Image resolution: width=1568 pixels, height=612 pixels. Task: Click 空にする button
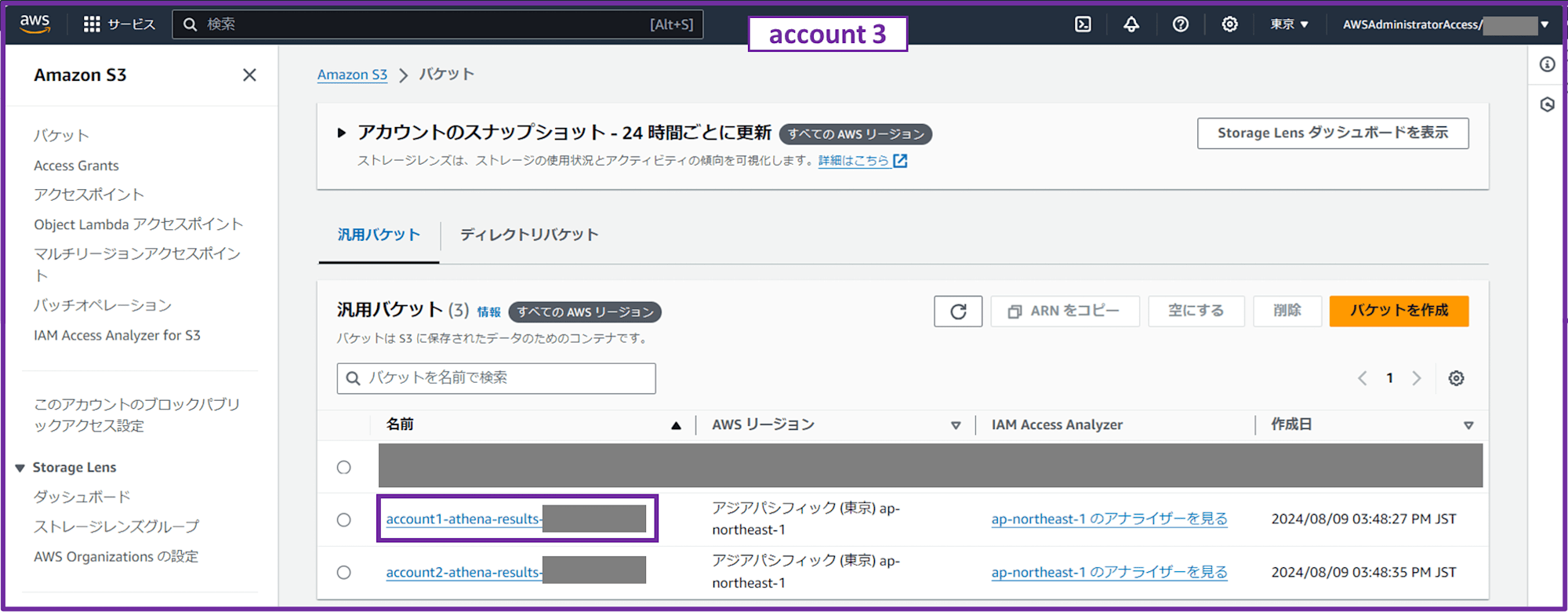click(1196, 311)
